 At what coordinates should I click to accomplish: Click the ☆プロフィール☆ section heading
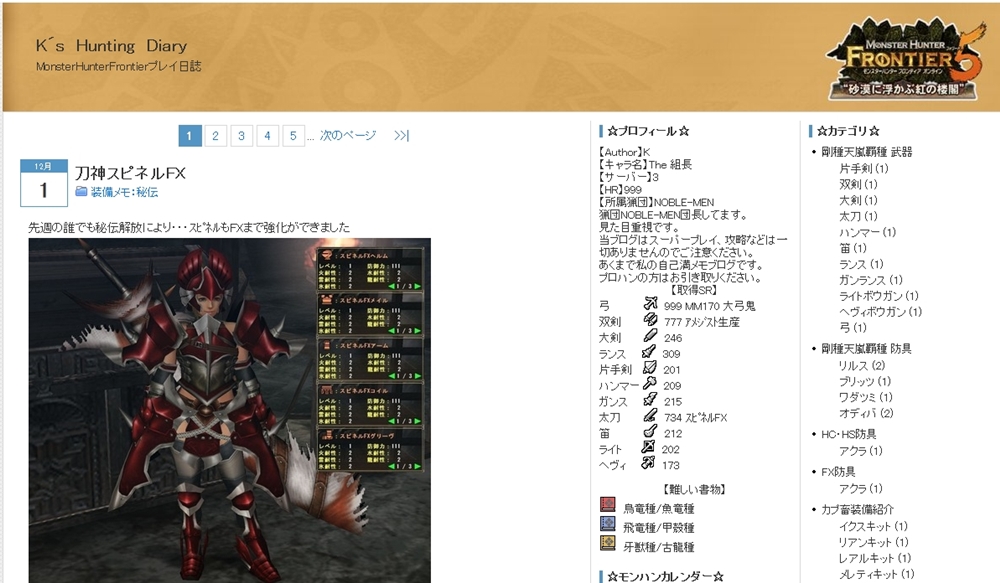(x=648, y=131)
